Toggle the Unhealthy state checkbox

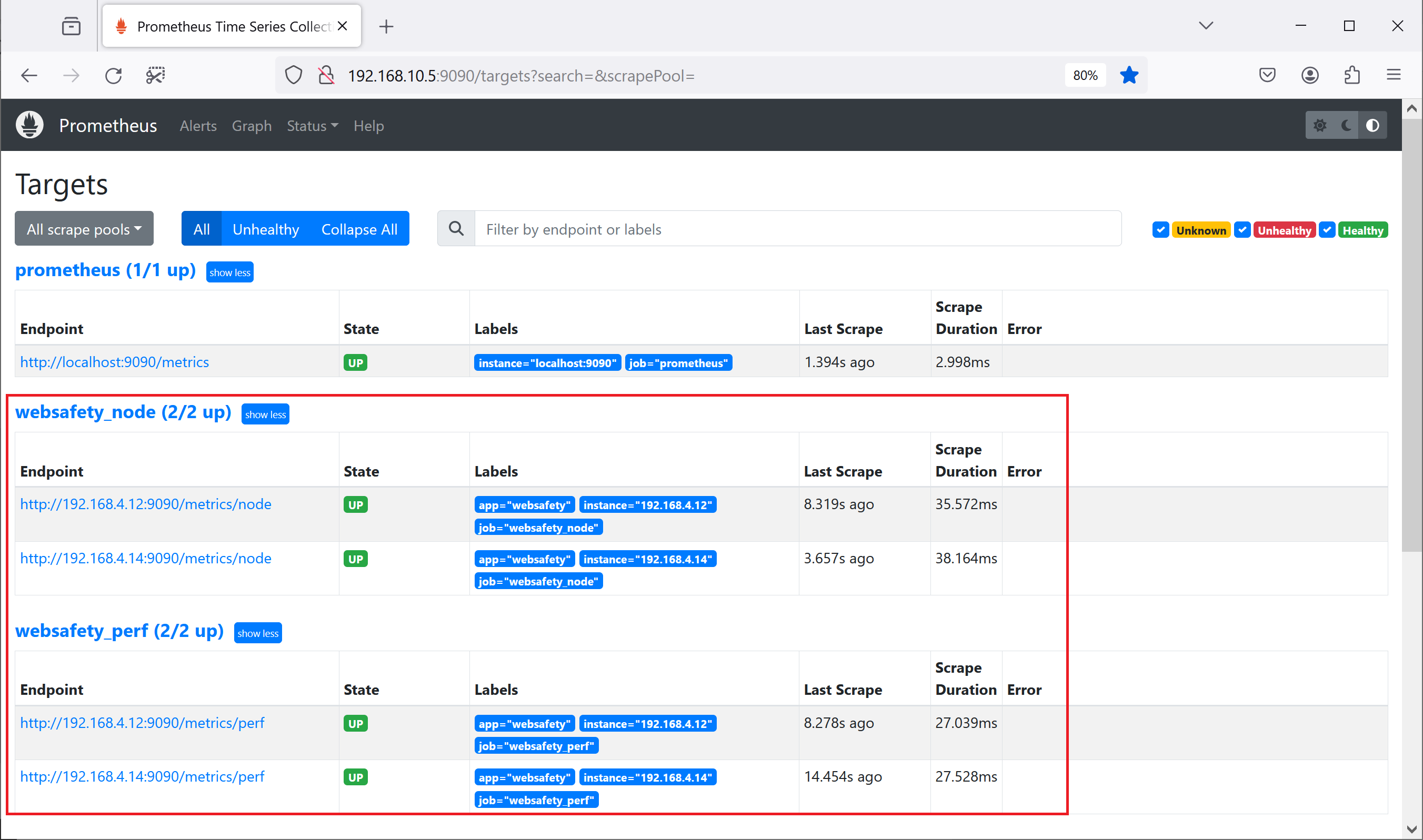point(1242,230)
